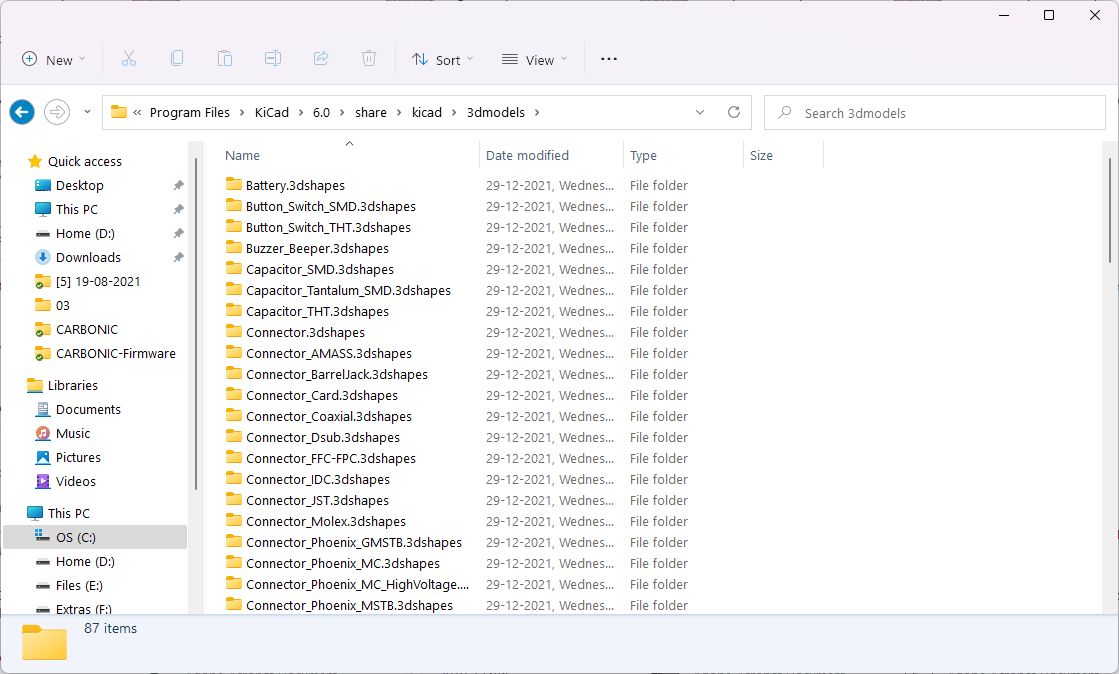The width and height of the screenshot is (1119, 674).
Task: Sort by the Date modified column
Action: pyautogui.click(x=527, y=155)
